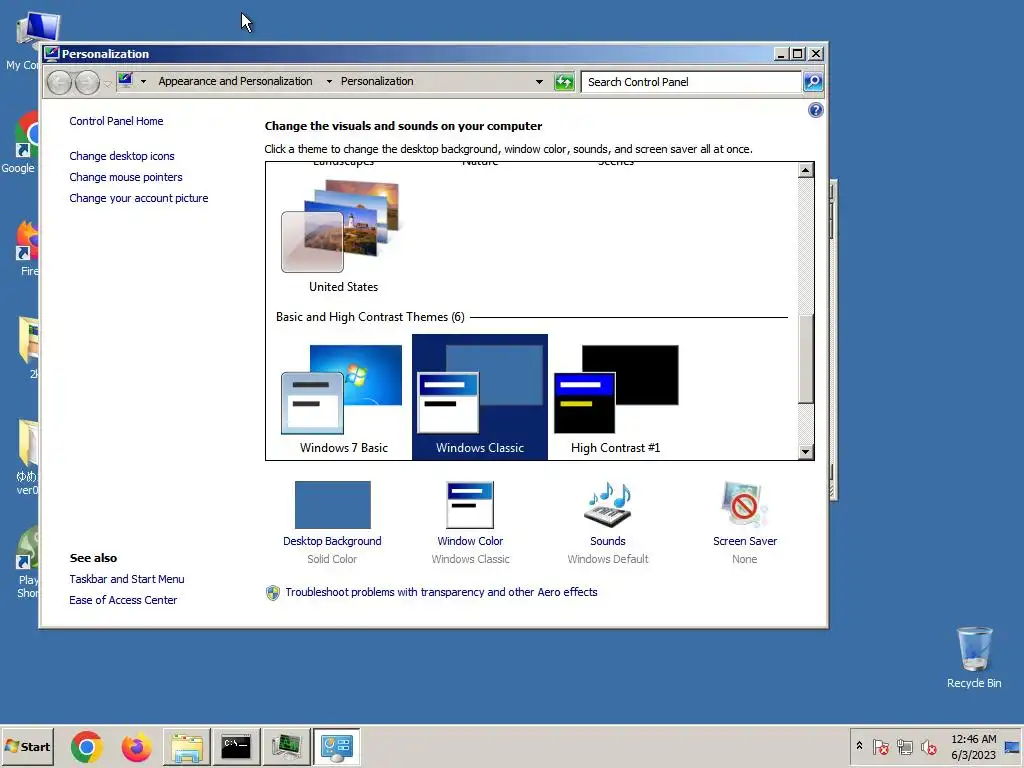The width and height of the screenshot is (1024, 768).
Task: Select the Windows Classic theme
Action: pos(480,397)
